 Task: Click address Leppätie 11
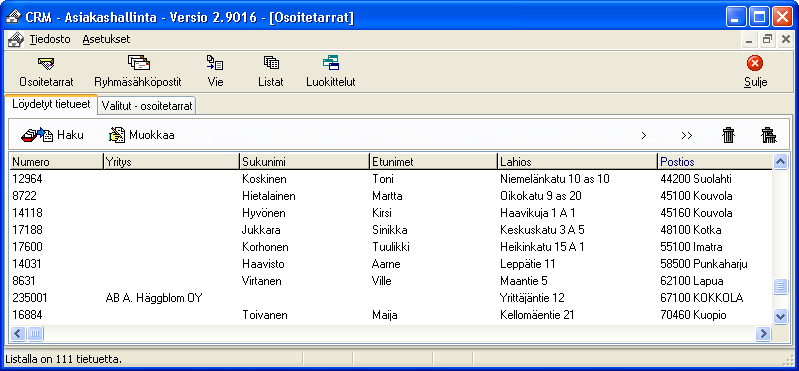527,264
